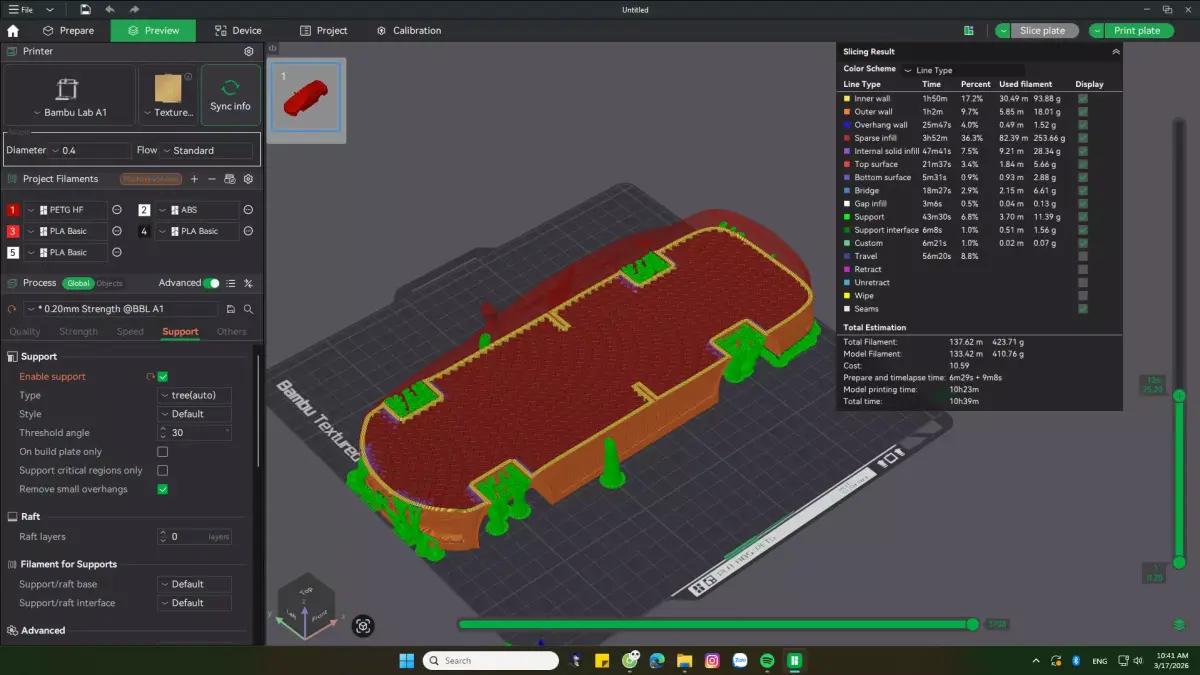Open Microsoft Edge from the taskbar
The height and width of the screenshot is (675, 1200).
click(657, 660)
